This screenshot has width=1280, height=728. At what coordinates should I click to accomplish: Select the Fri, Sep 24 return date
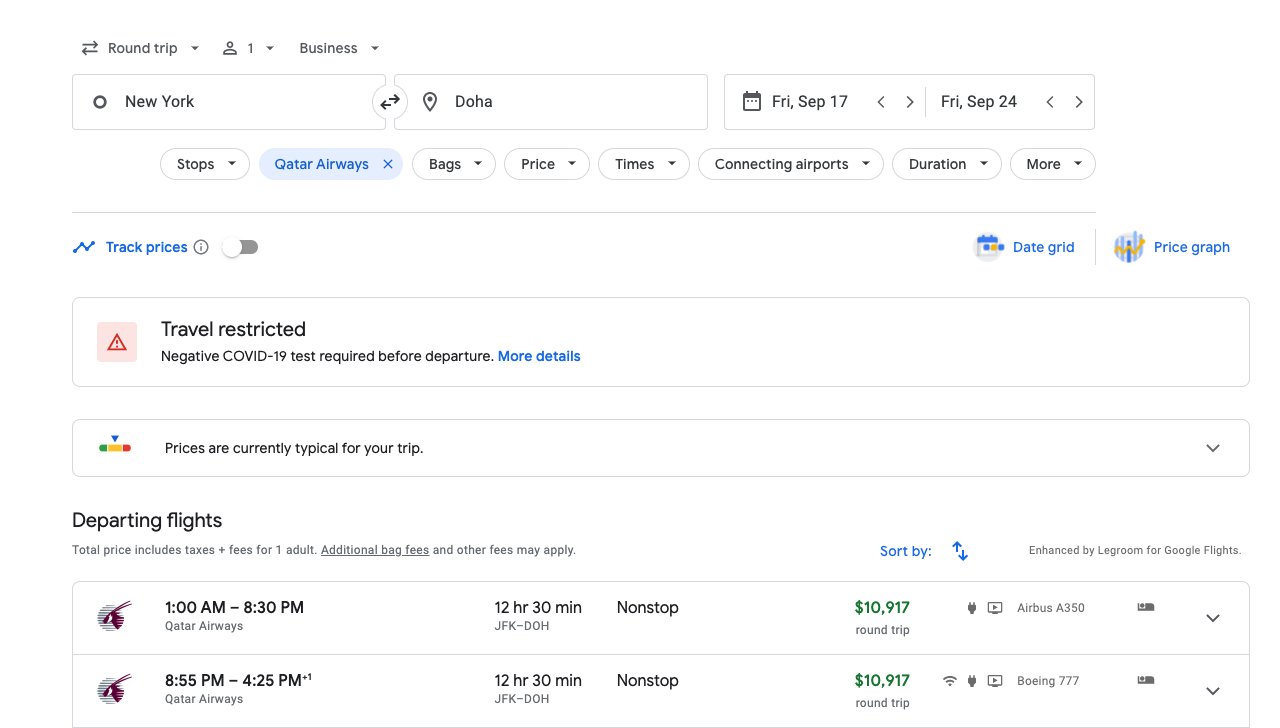click(979, 101)
